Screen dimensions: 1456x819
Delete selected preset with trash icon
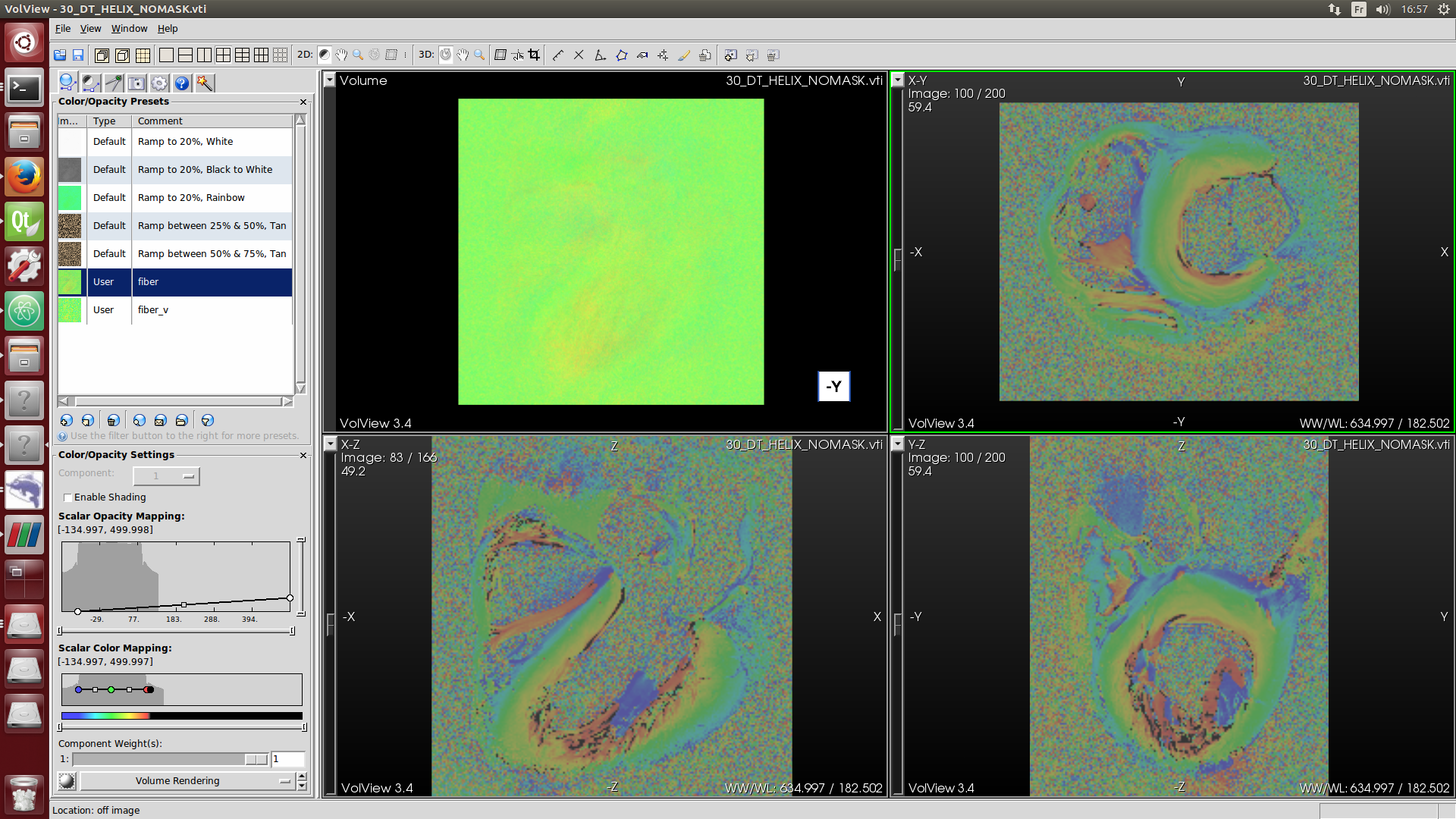pyautogui.click(x=113, y=420)
